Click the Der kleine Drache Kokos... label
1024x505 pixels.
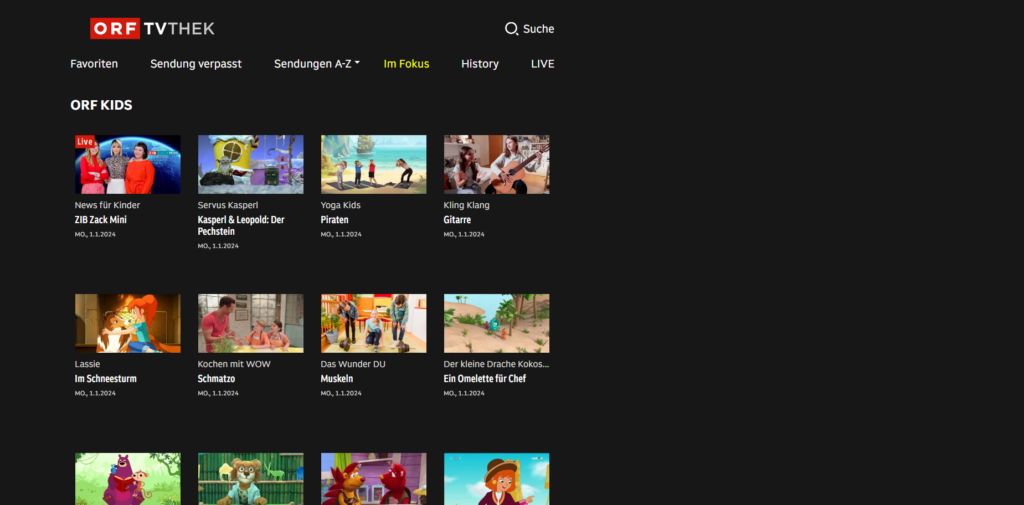point(496,364)
